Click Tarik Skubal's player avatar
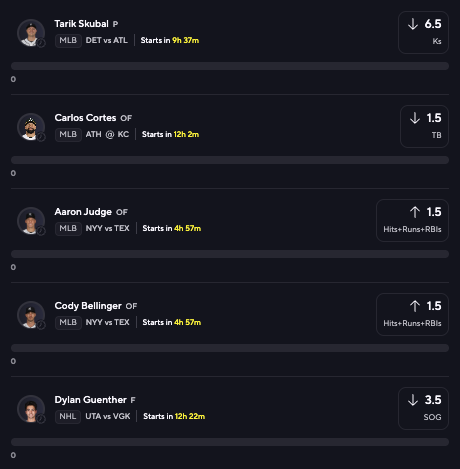The height and width of the screenshot is (469, 460). coord(31,33)
